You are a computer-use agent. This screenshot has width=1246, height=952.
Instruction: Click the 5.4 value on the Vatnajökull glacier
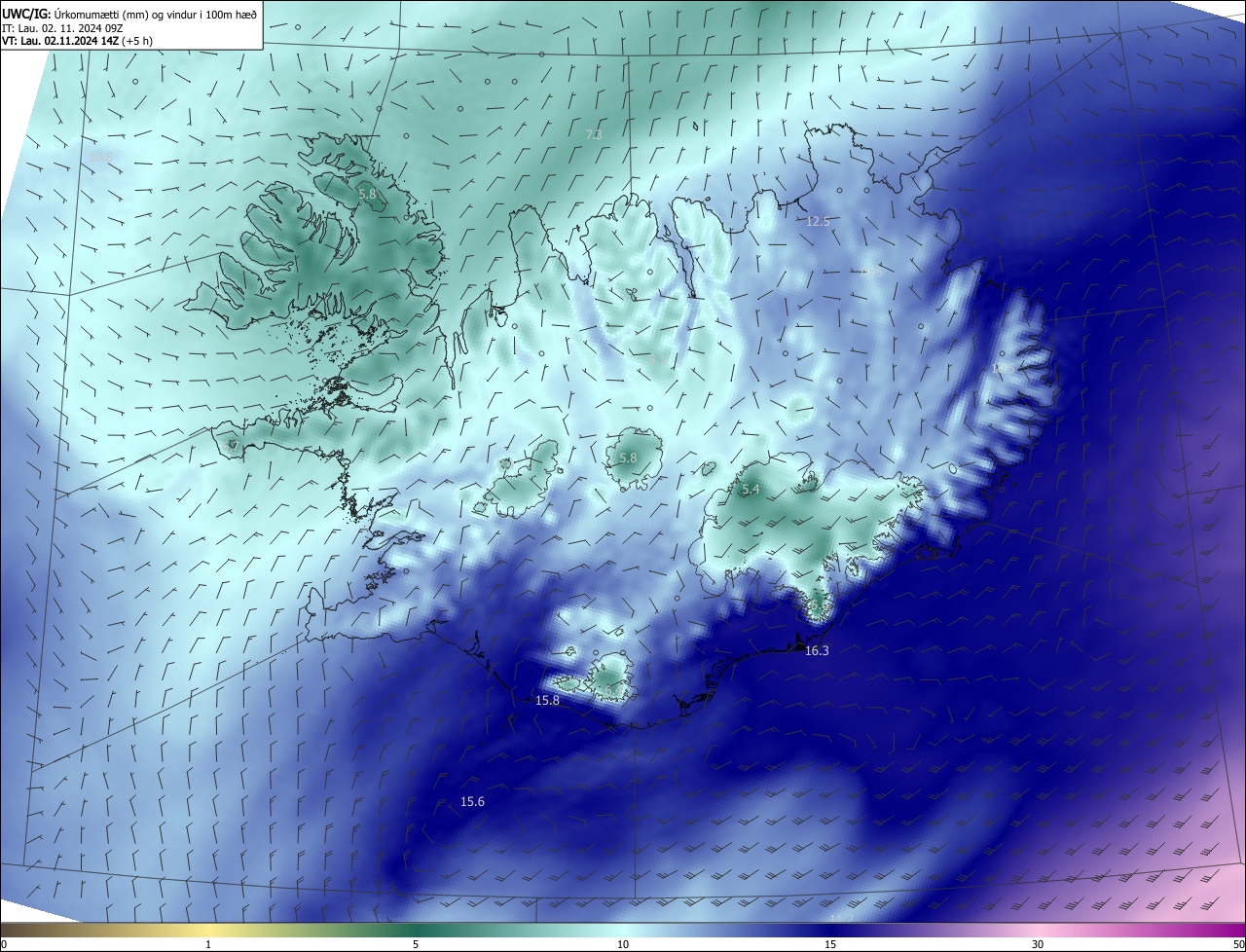tap(751, 490)
